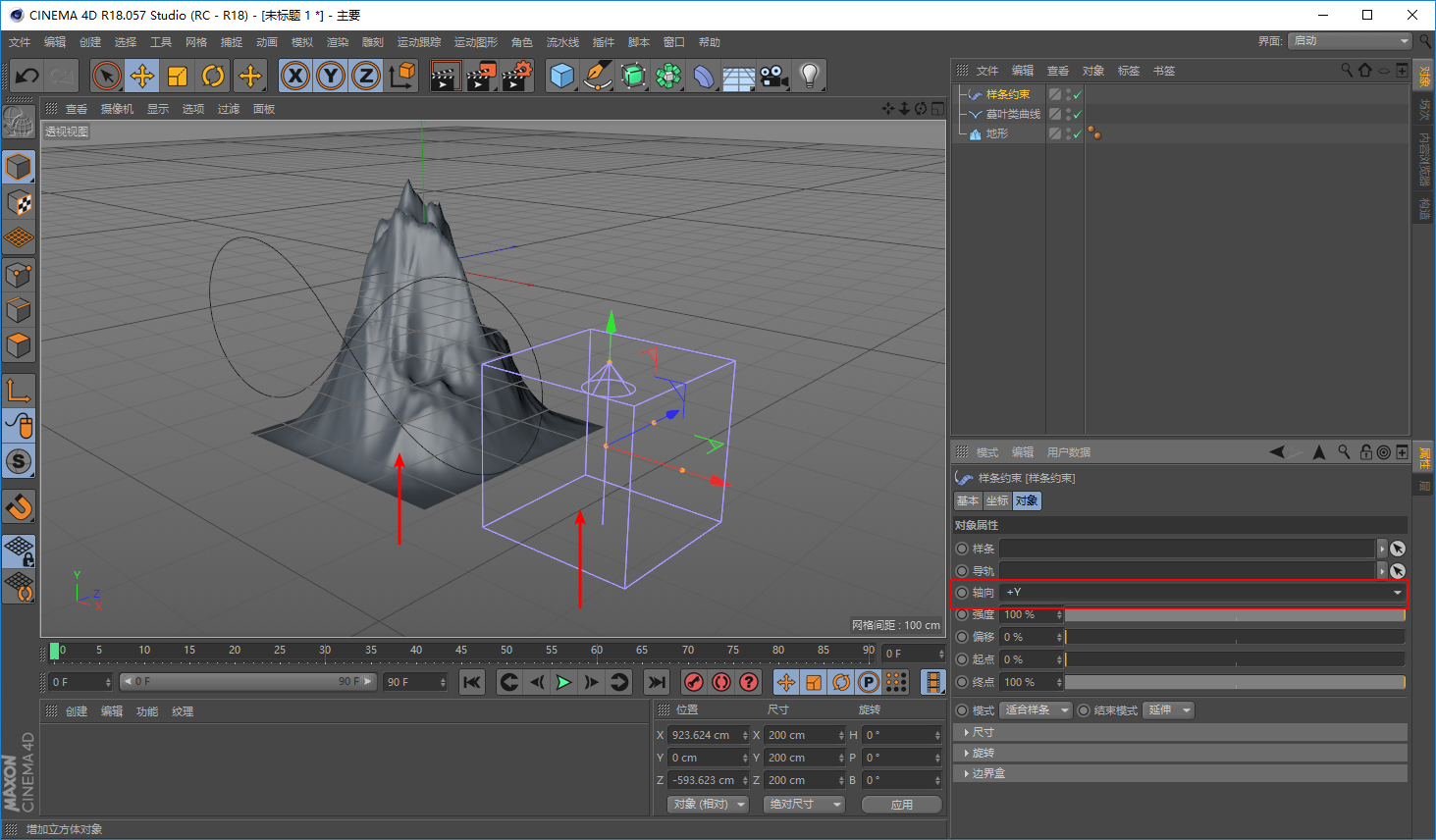Switch to the 坐标 tab
The image size is (1436, 840).
coord(997,500)
